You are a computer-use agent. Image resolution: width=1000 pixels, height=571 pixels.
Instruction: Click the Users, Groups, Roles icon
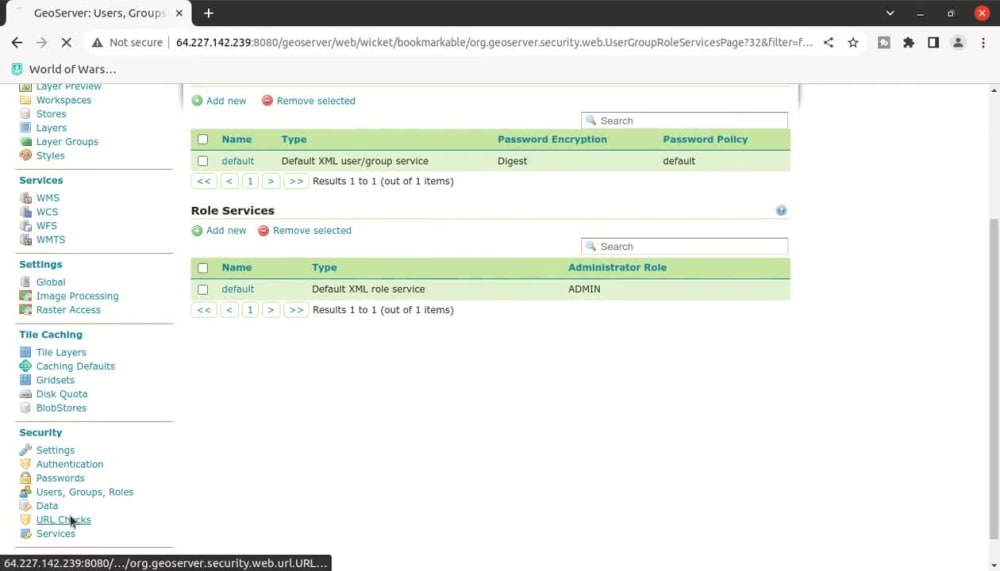26,493
